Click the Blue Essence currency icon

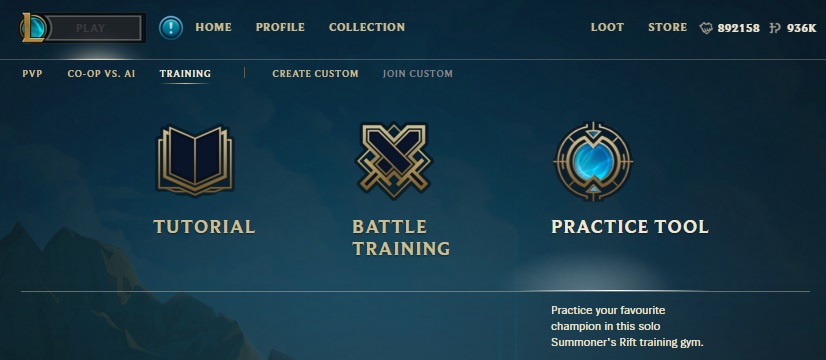click(706, 28)
